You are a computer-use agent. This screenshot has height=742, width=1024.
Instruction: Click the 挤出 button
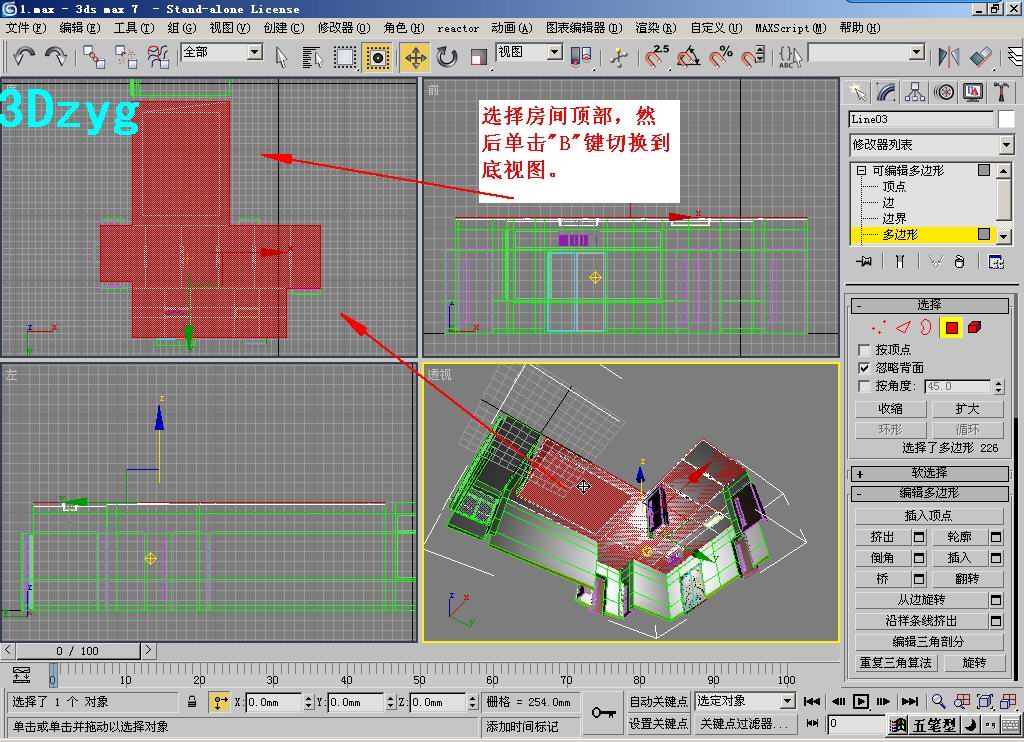coord(882,537)
